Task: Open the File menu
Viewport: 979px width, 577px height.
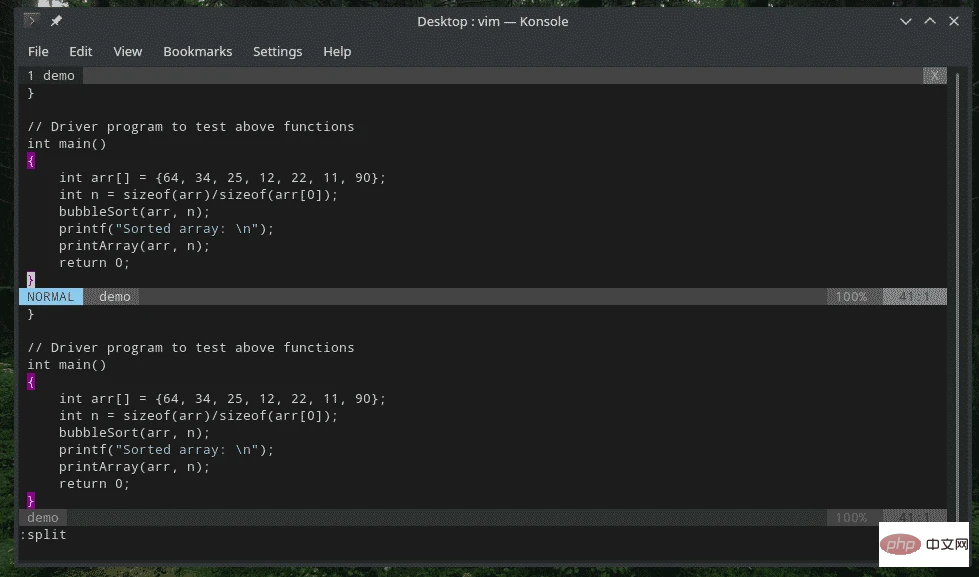Action: click(x=38, y=51)
